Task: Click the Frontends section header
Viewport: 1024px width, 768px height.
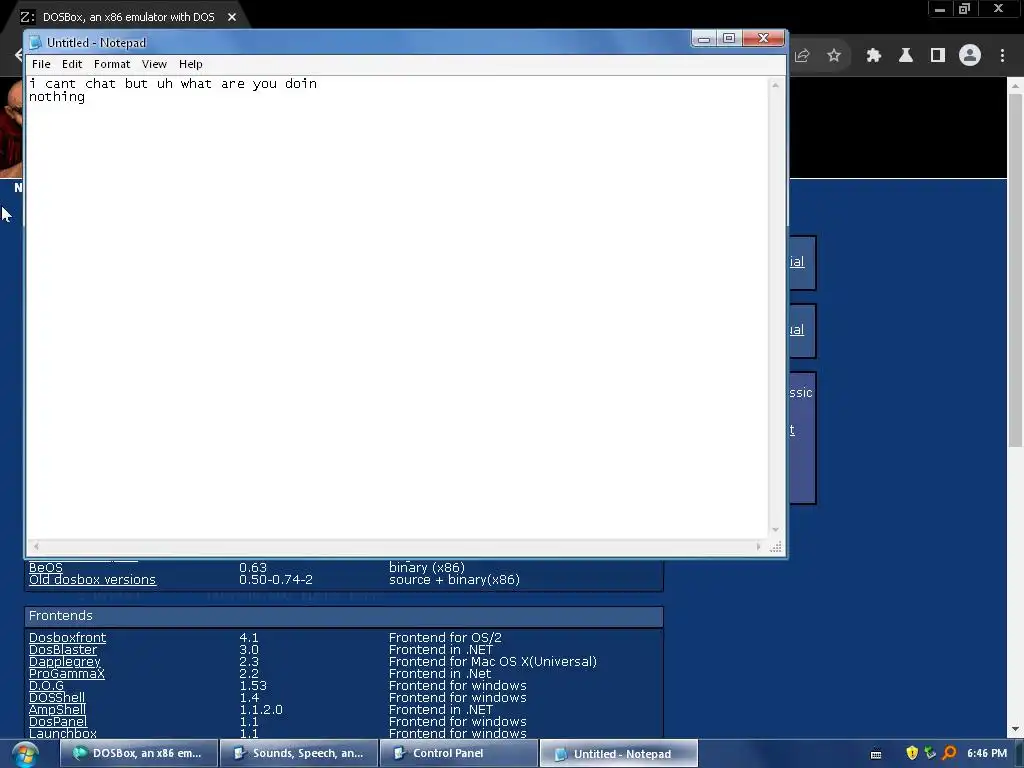Action: [x=344, y=616]
